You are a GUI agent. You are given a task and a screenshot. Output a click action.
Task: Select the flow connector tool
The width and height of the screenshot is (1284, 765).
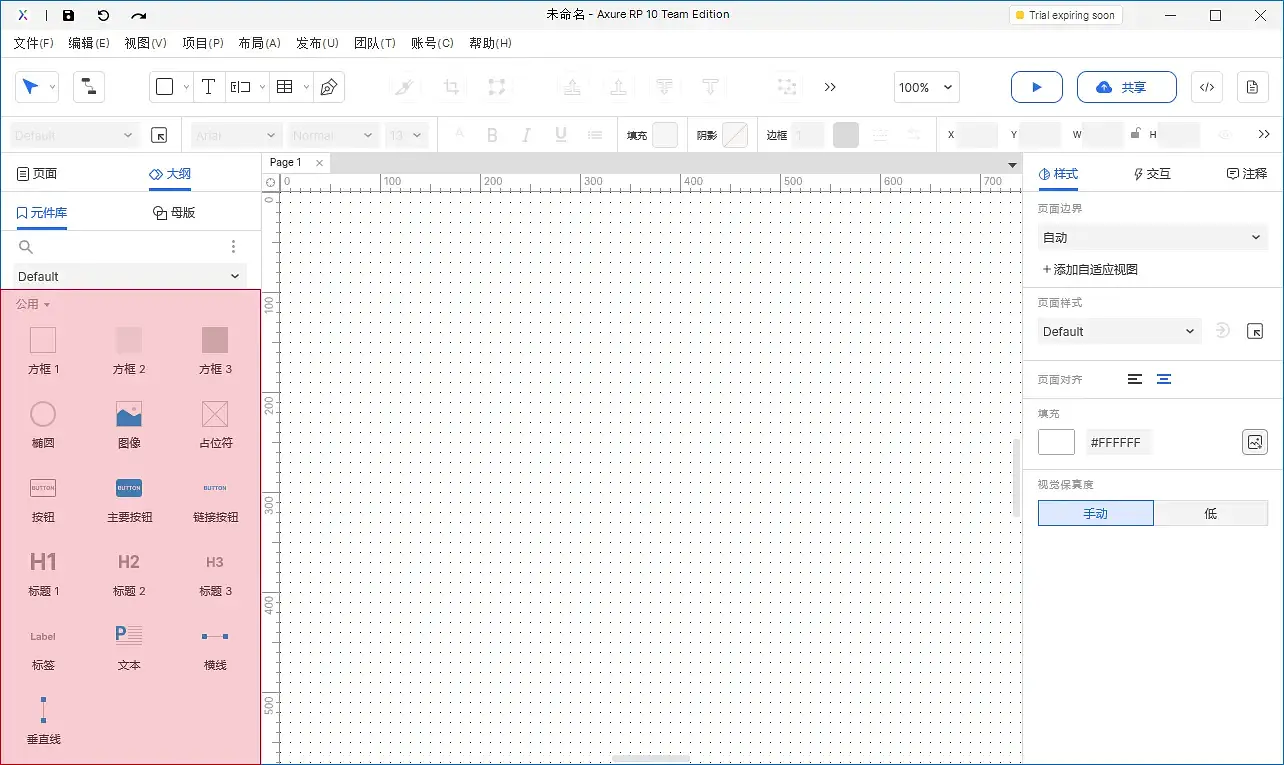[x=88, y=87]
